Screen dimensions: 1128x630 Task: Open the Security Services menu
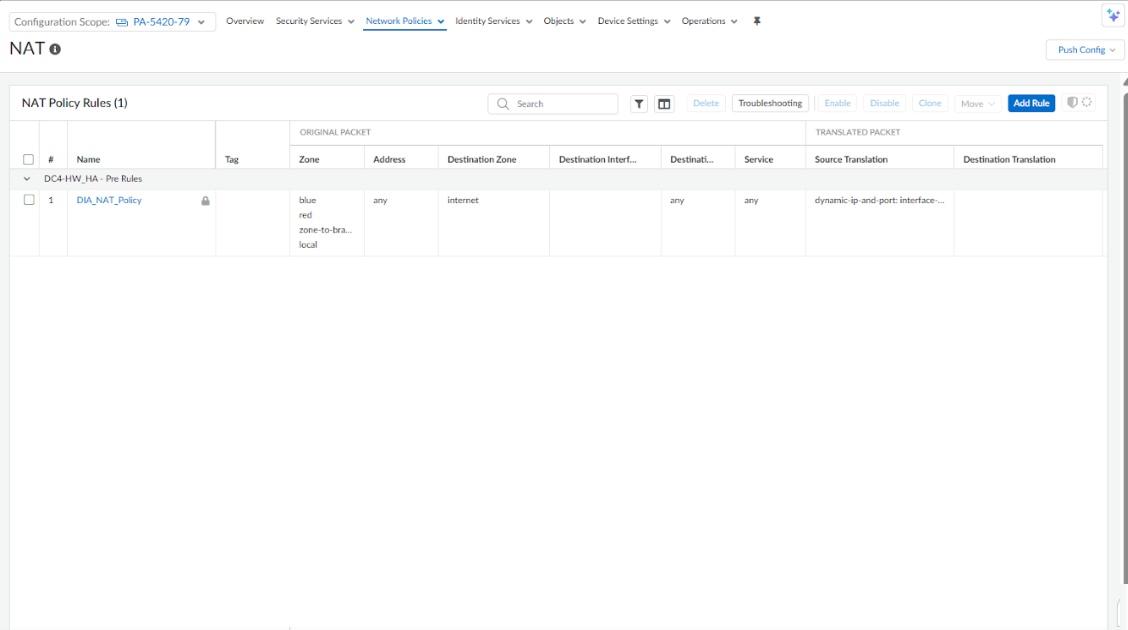[x=315, y=21]
